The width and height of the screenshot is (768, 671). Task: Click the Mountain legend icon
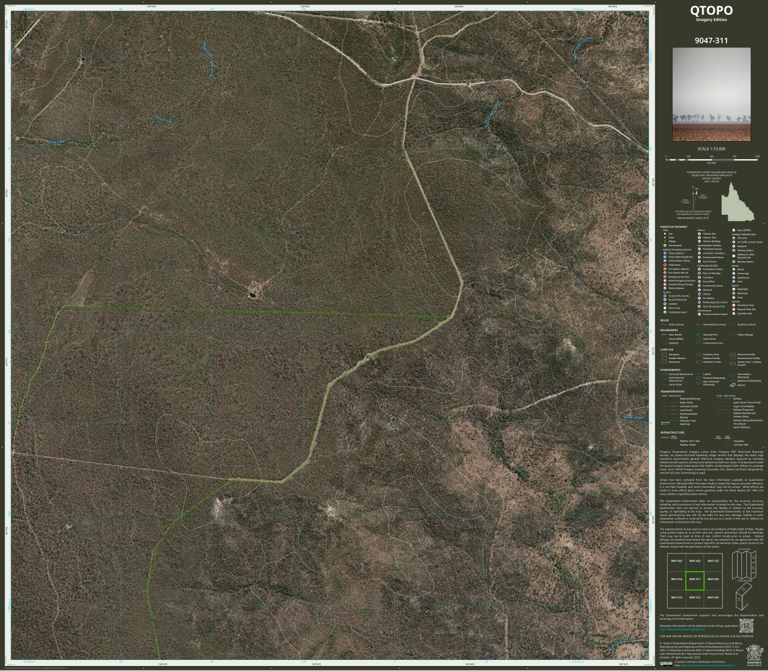coord(734,293)
